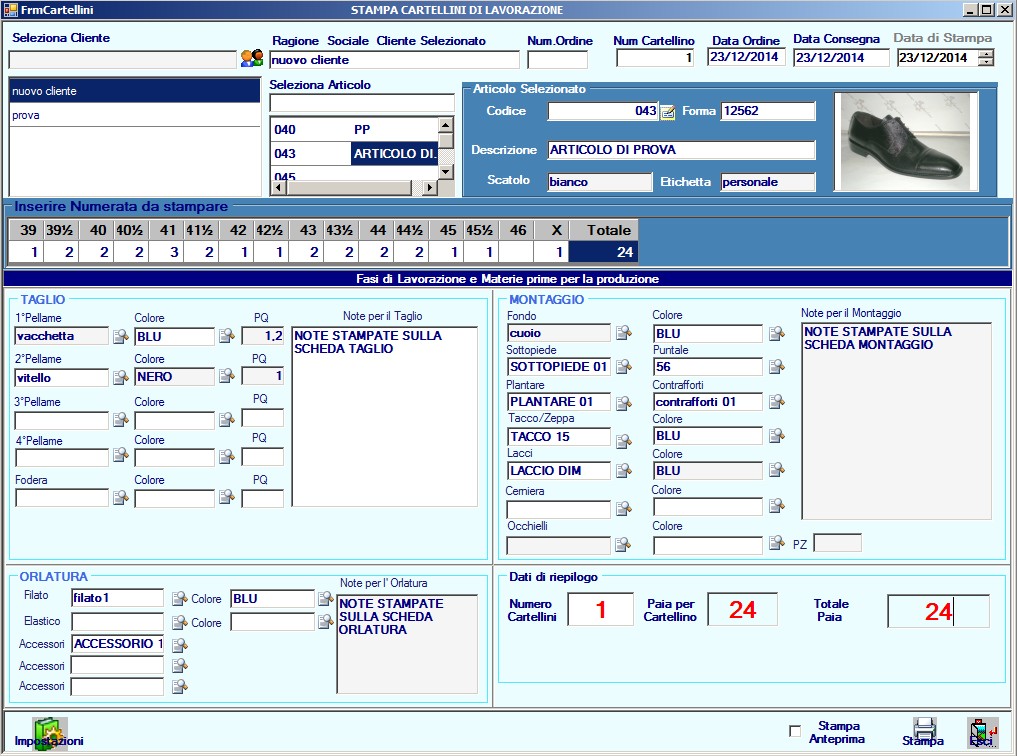Click the Forma field 12562
The image size is (1017, 756).
click(x=768, y=111)
